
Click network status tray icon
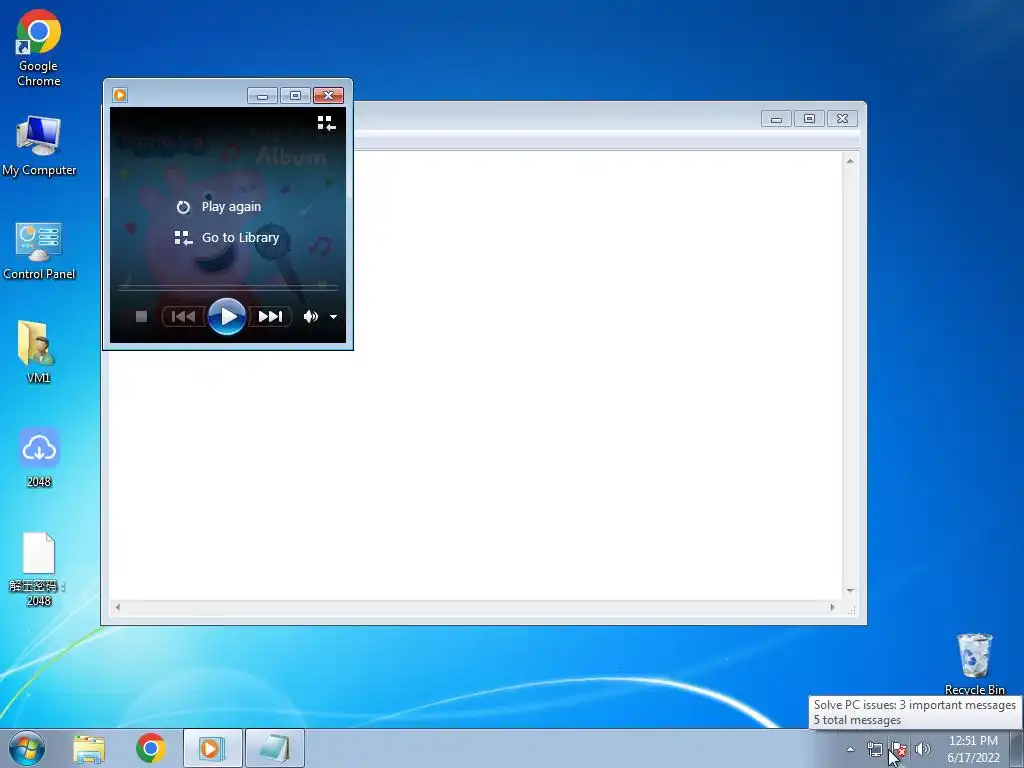pos(874,749)
